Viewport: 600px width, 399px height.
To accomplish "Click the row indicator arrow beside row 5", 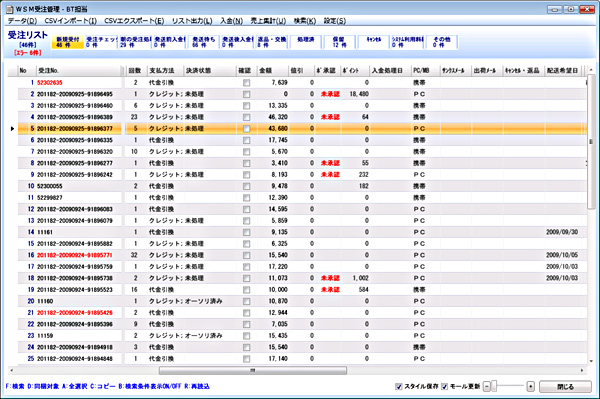I will [12, 129].
